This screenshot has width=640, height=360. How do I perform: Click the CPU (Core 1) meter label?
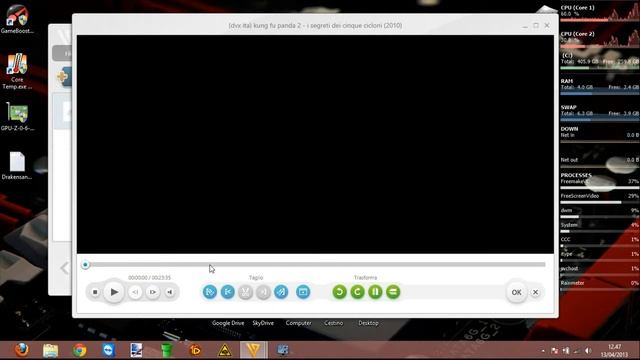pos(578,8)
